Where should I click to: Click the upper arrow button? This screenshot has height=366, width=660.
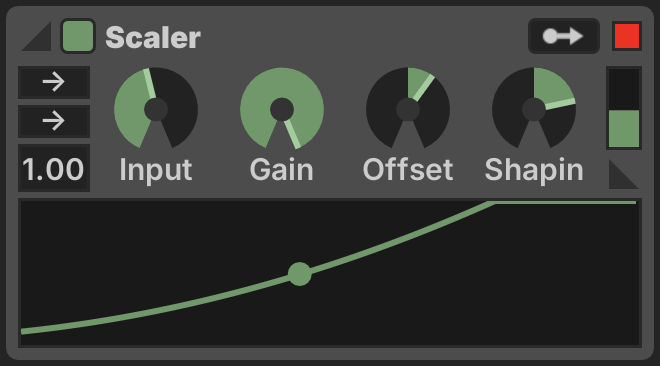[x=54, y=82]
